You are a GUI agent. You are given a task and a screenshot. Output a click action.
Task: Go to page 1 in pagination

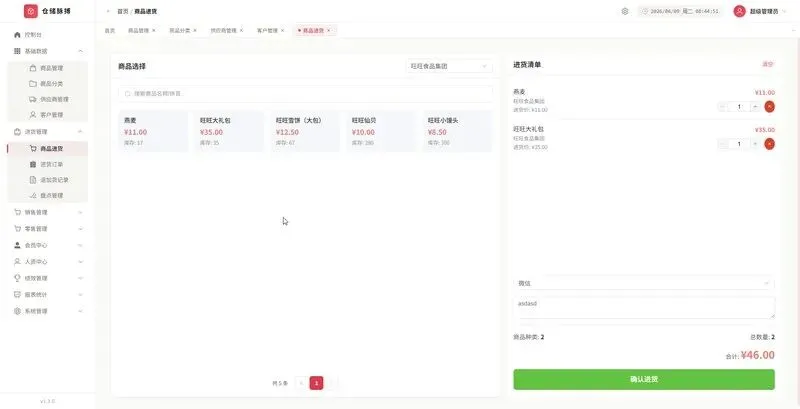point(316,383)
